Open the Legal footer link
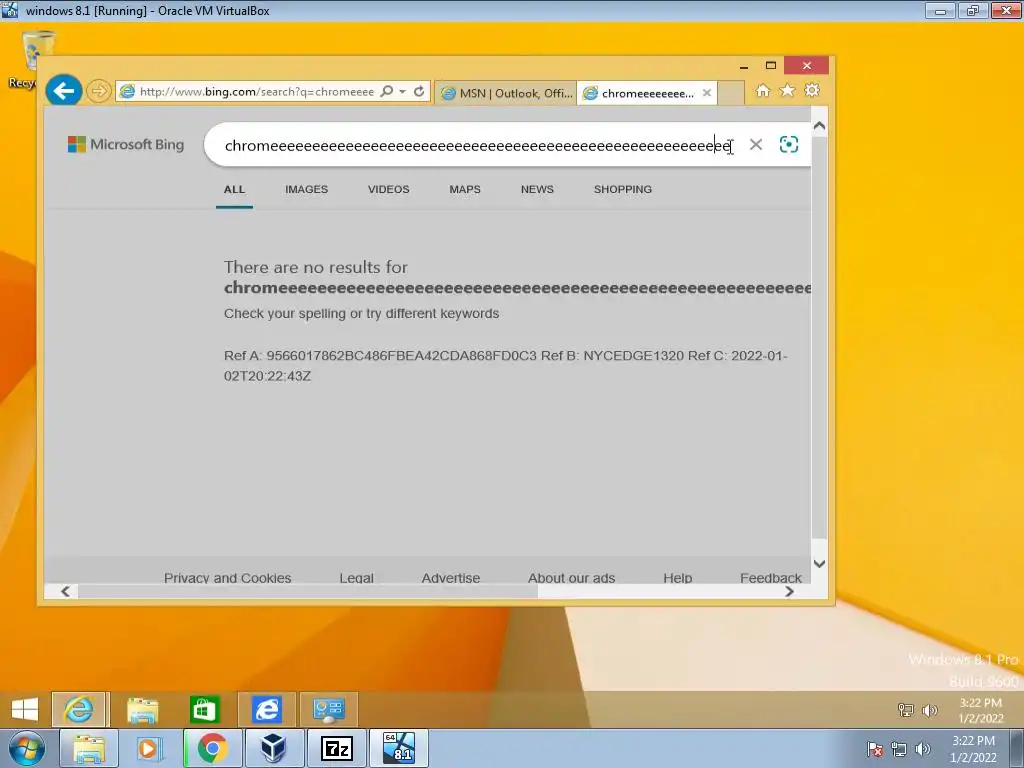This screenshot has width=1024, height=768. tap(357, 578)
